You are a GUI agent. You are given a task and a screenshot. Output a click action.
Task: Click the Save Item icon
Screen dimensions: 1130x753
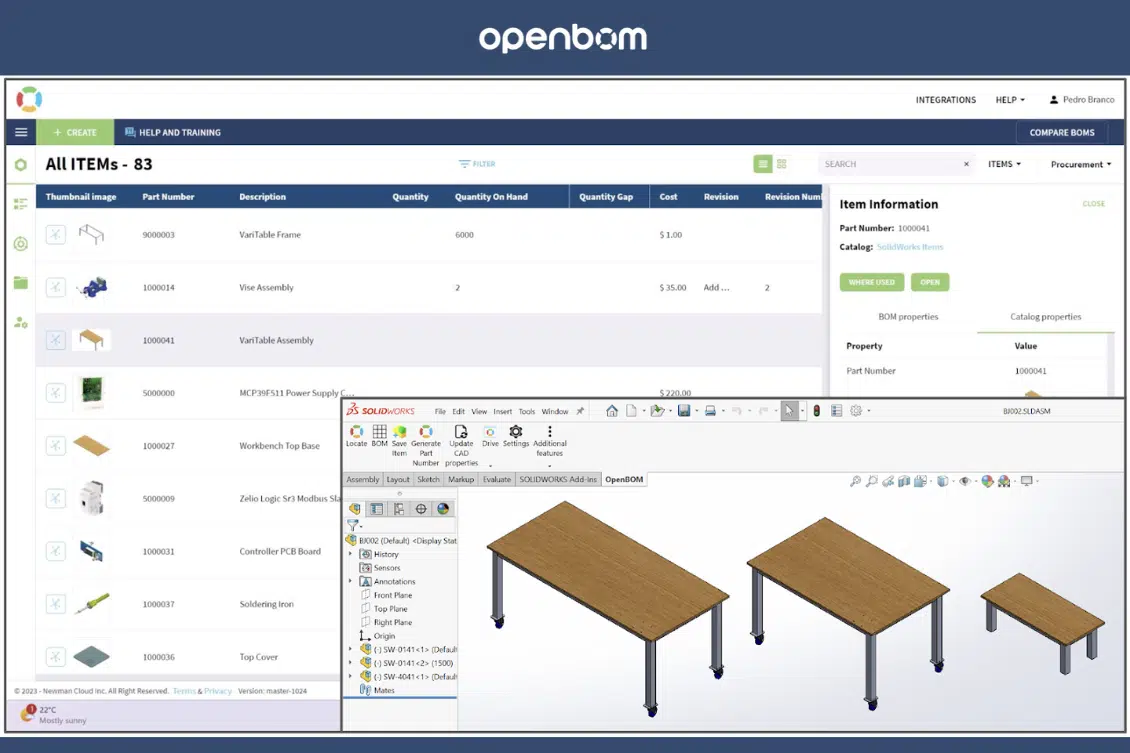click(399, 432)
